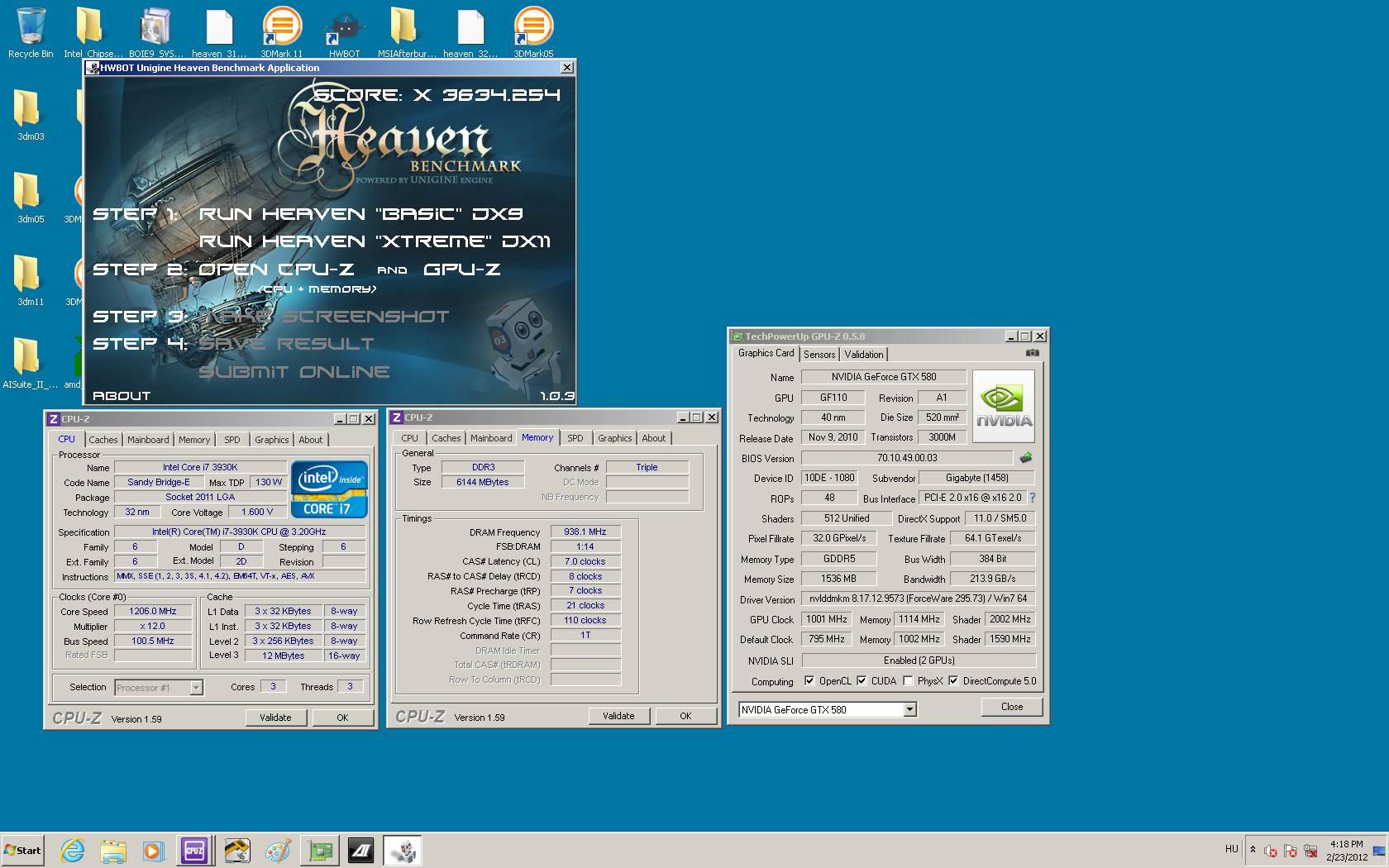Open Windows Explorer from the taskbar

[x=113, y=850]
